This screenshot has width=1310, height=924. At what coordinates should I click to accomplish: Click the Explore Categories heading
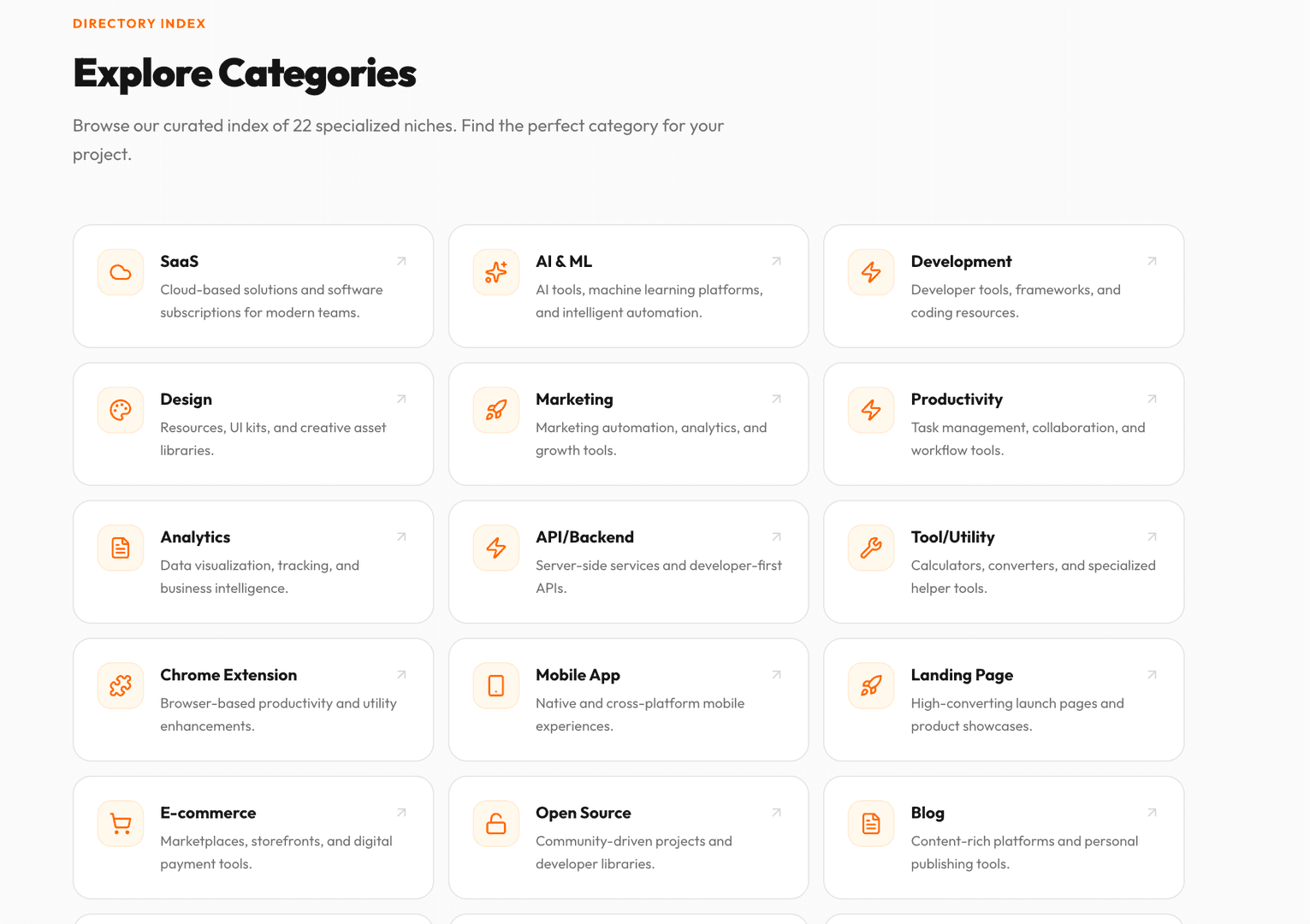click(x=245, y=74)
